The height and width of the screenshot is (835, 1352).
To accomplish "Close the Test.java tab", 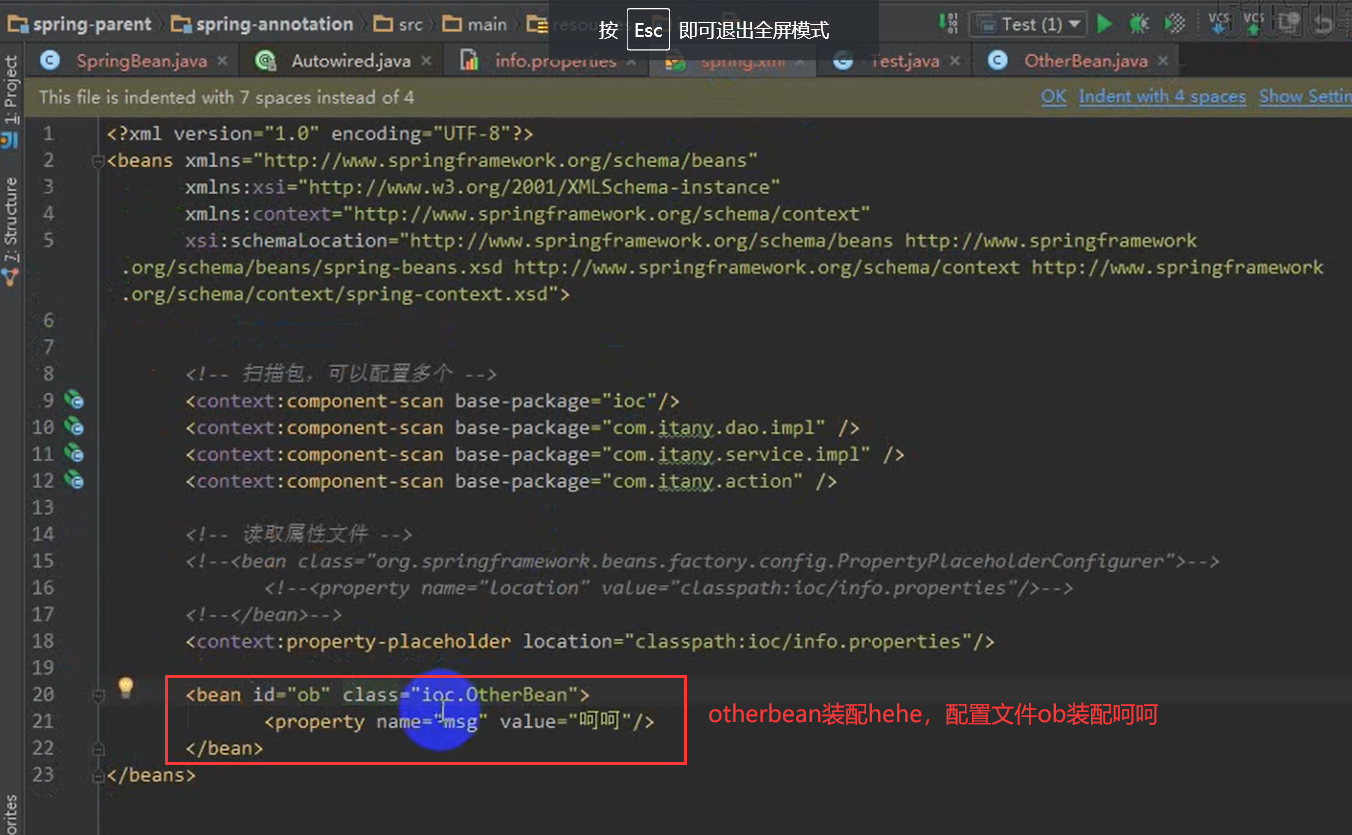I will click(x=955, y=61).
